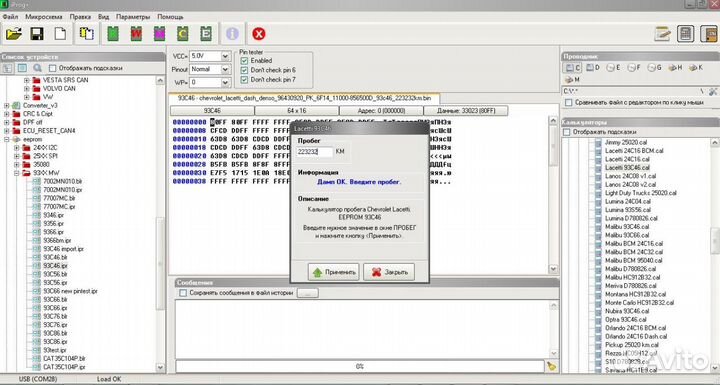Expand the Converter_v3 node

click(6, 106)
